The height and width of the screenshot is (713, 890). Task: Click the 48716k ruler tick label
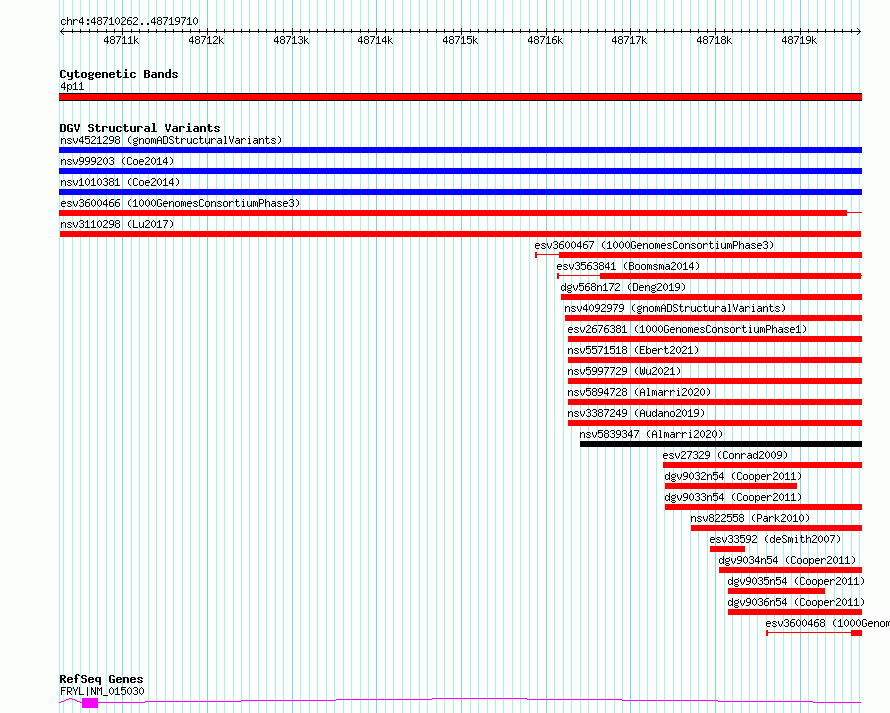[x=545, y=40]
